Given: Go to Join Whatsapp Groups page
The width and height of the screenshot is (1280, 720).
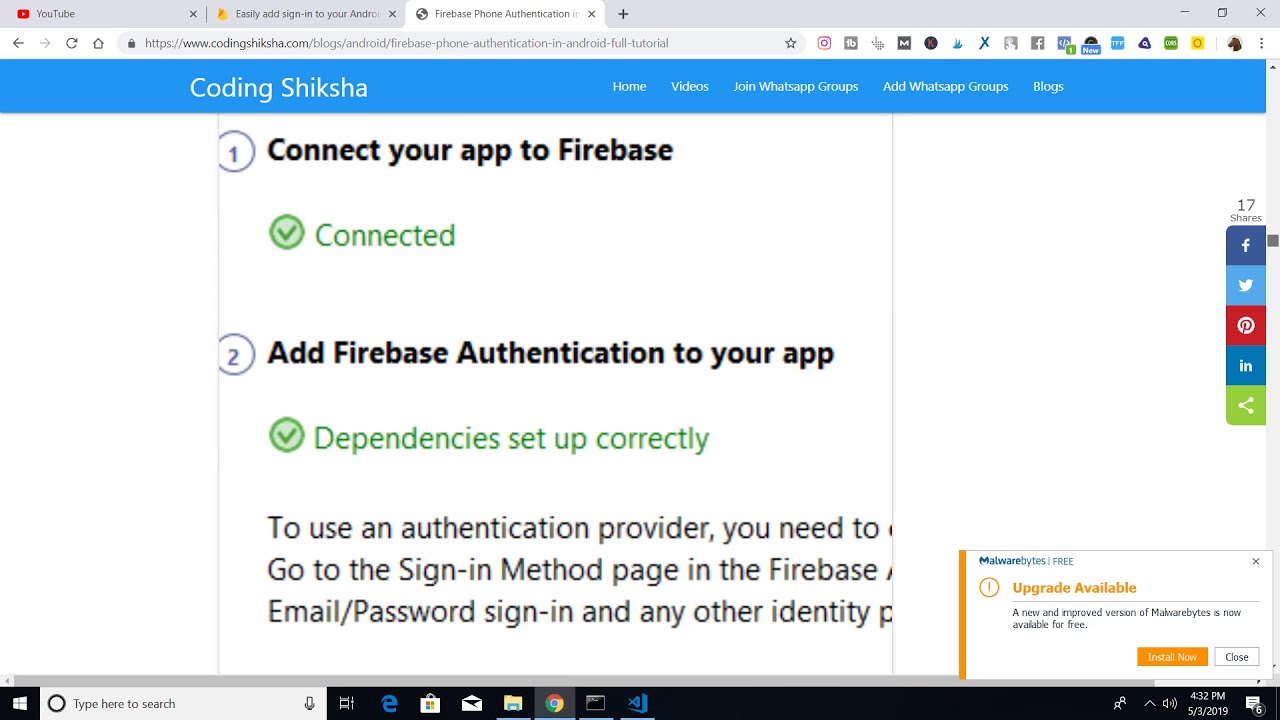Looking at the screenshot, I should [795, 86].
